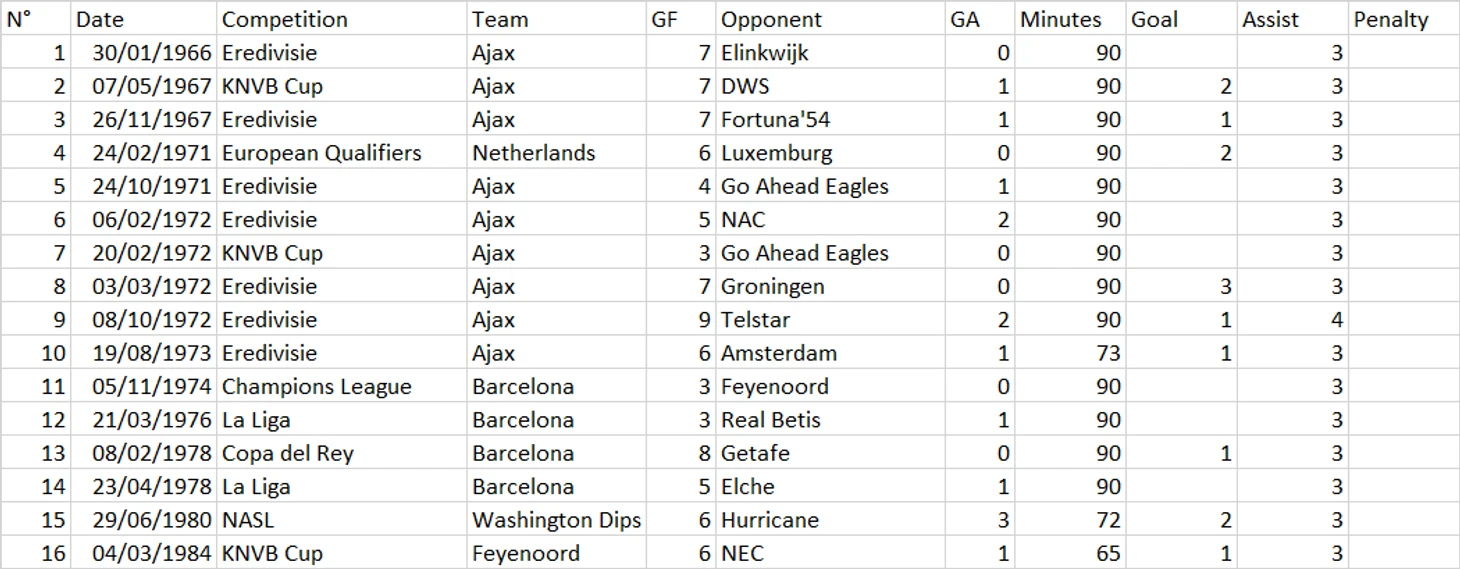Select the Minutes value 73 cell
Viewport: 1460px width, 569px height.
point(1070,353)
